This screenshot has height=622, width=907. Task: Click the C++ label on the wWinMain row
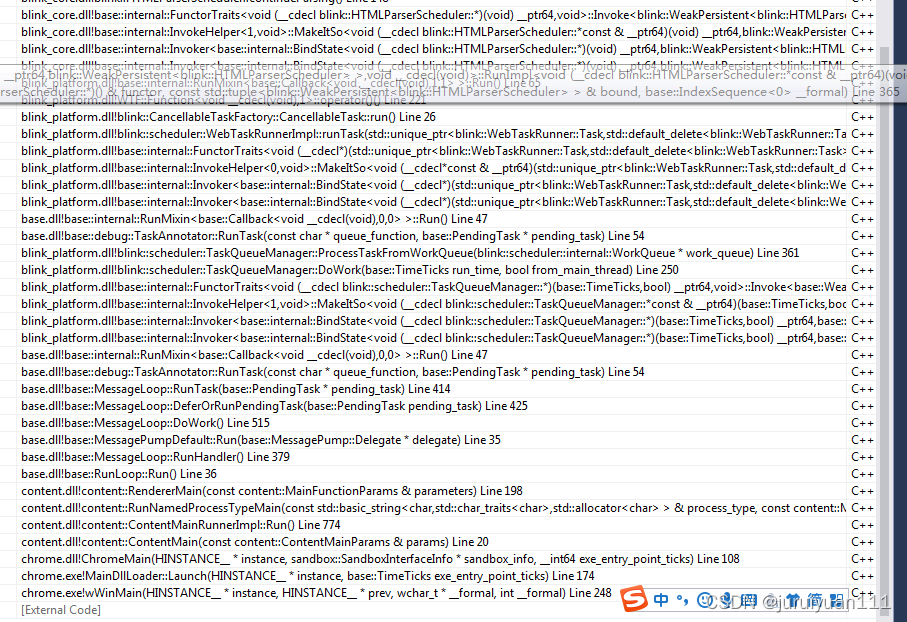click(x=862, y=592)
